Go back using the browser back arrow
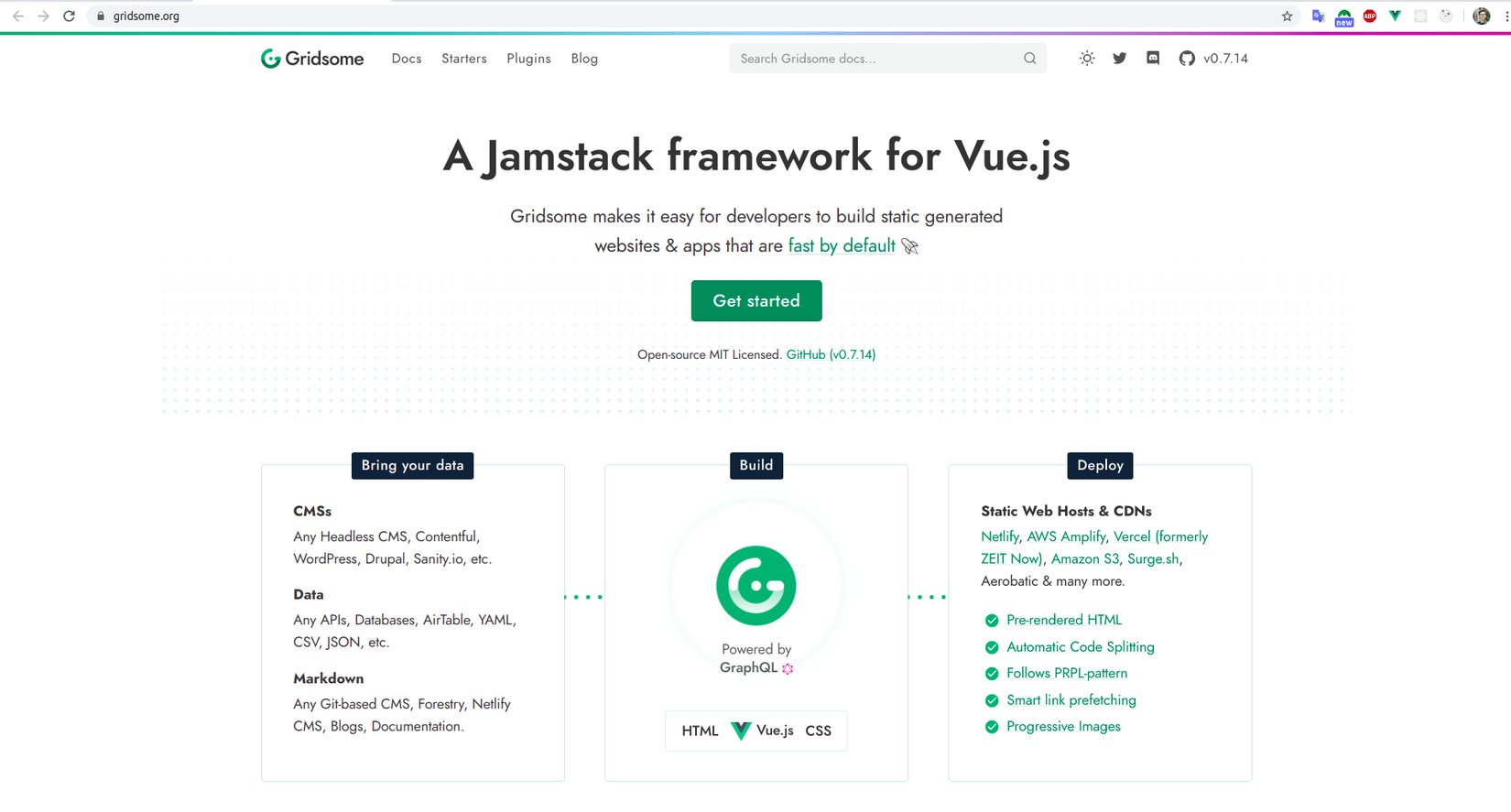Viewport: 1511px width, 812px height. 18,16
